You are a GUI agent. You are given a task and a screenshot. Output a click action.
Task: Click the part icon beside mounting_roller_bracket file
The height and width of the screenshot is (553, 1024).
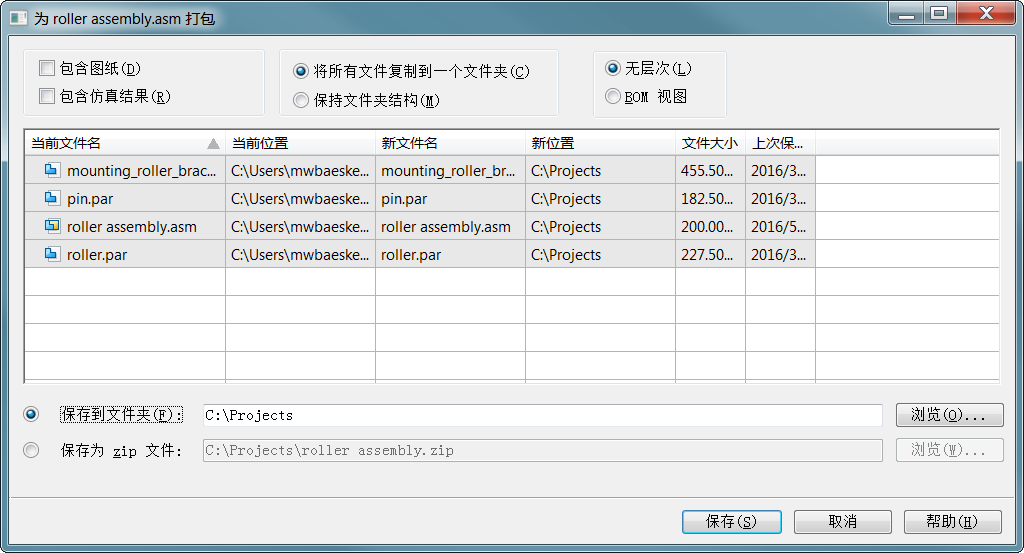point(52,170)
